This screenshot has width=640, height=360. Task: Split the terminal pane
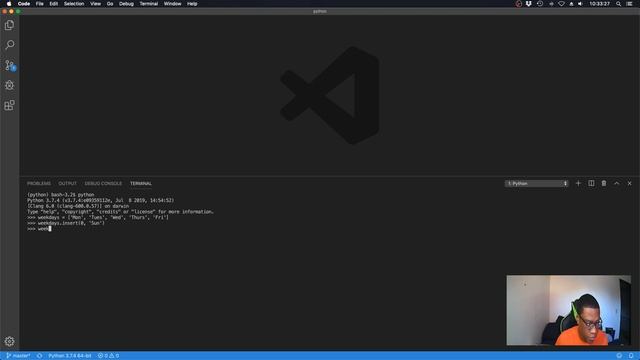coord(591,183)
